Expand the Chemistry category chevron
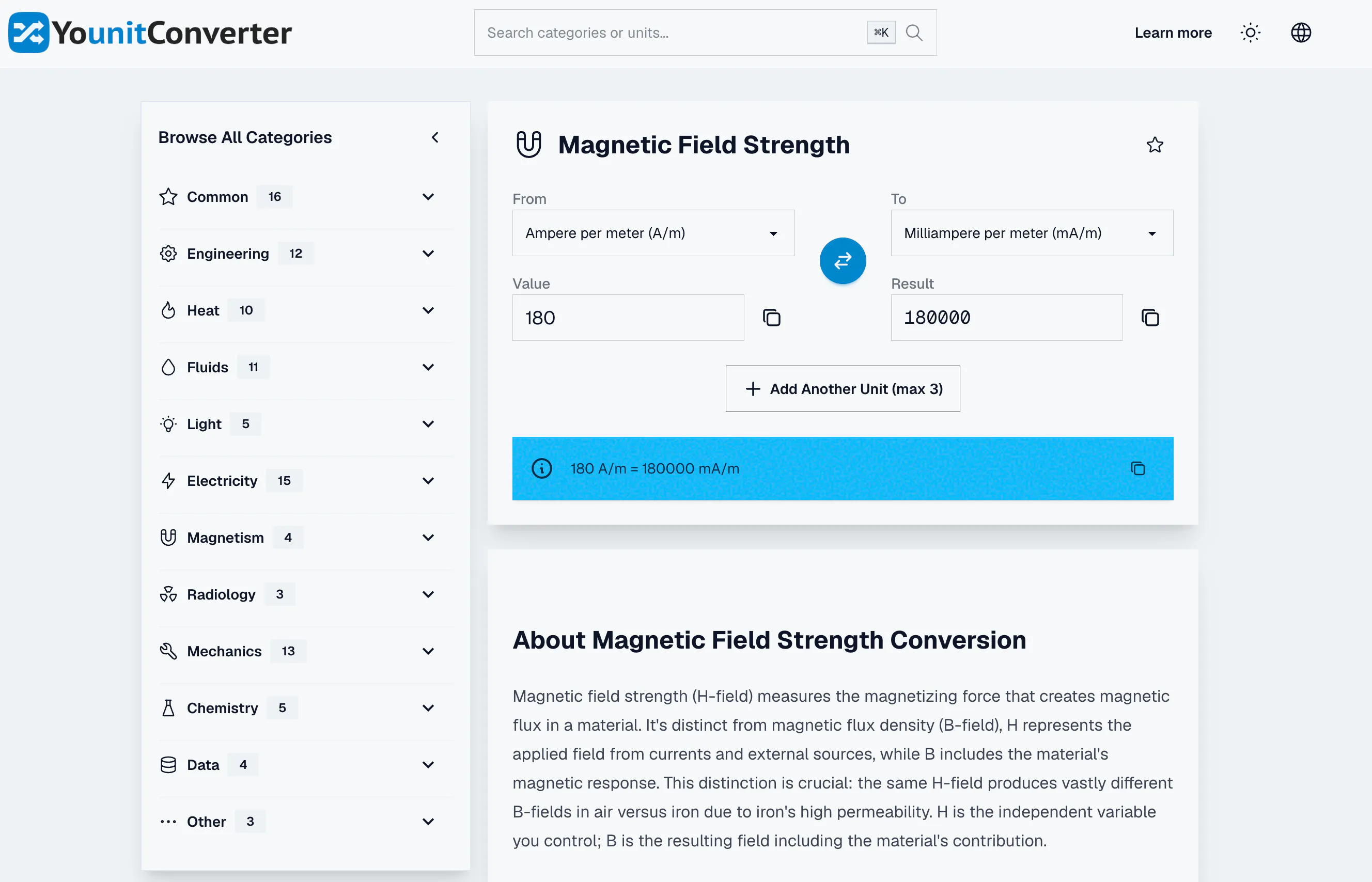The width and height of the screenshot is (1372, 882). click(x=428, y=708)
